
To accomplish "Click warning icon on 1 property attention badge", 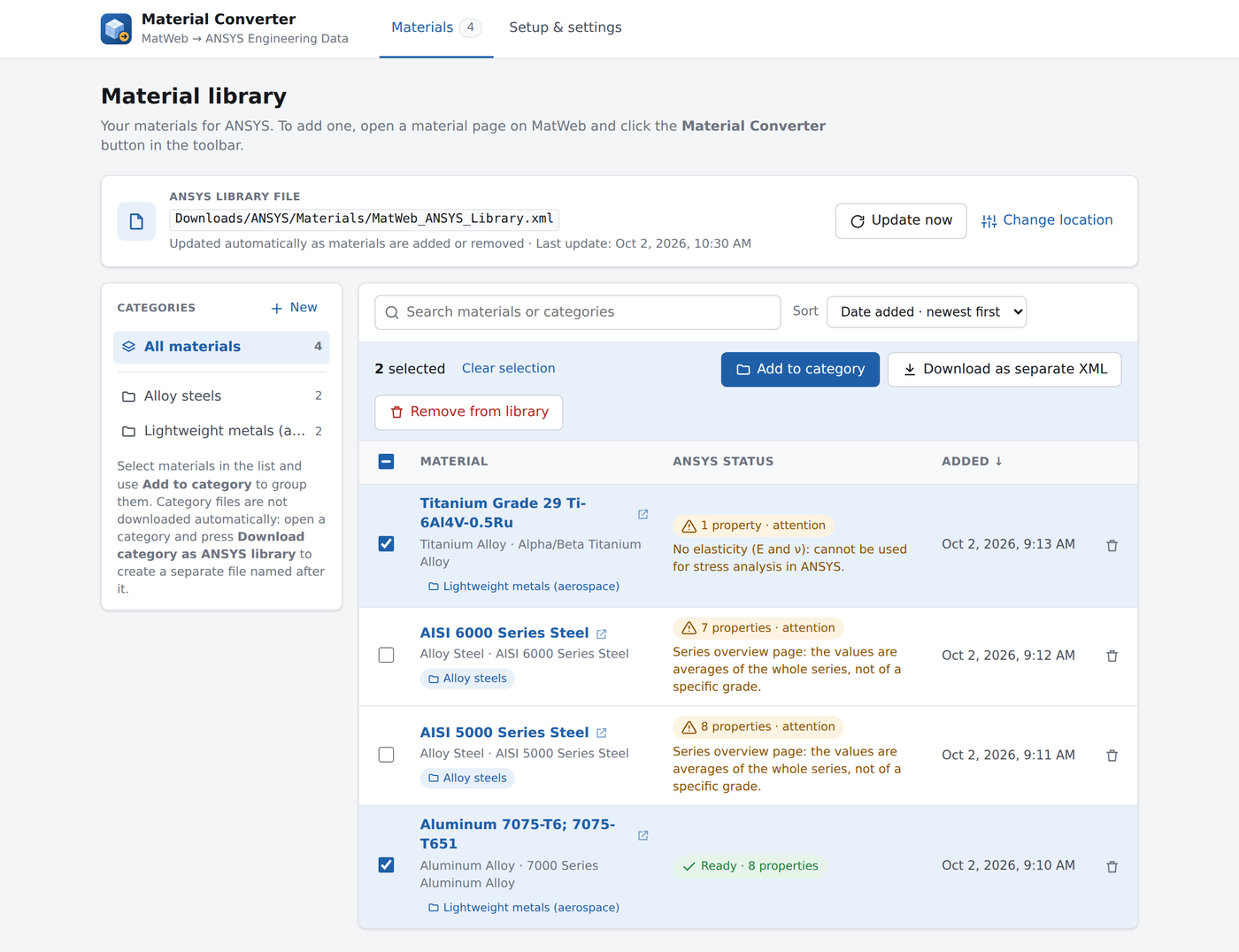I will tap(689, 526).
